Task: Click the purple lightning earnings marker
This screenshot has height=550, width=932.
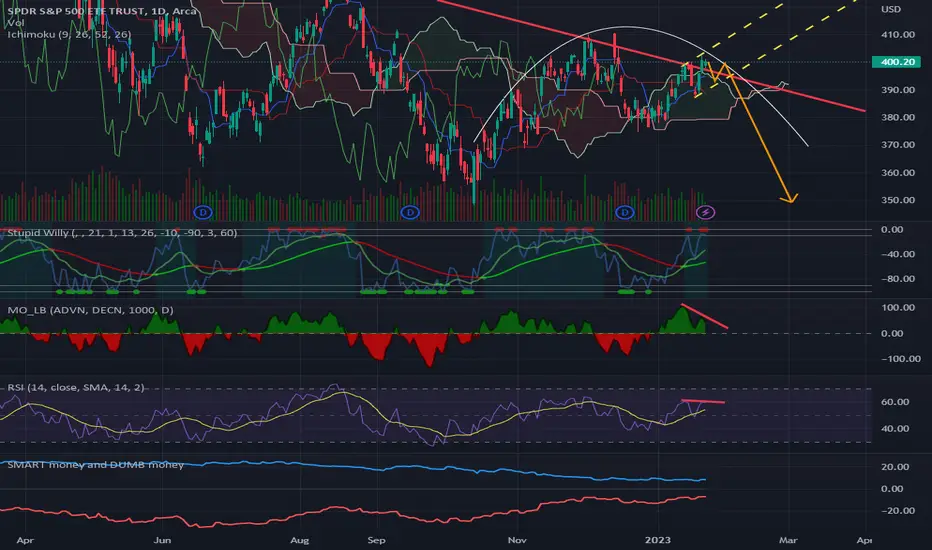Action: (x=706, y=212)
